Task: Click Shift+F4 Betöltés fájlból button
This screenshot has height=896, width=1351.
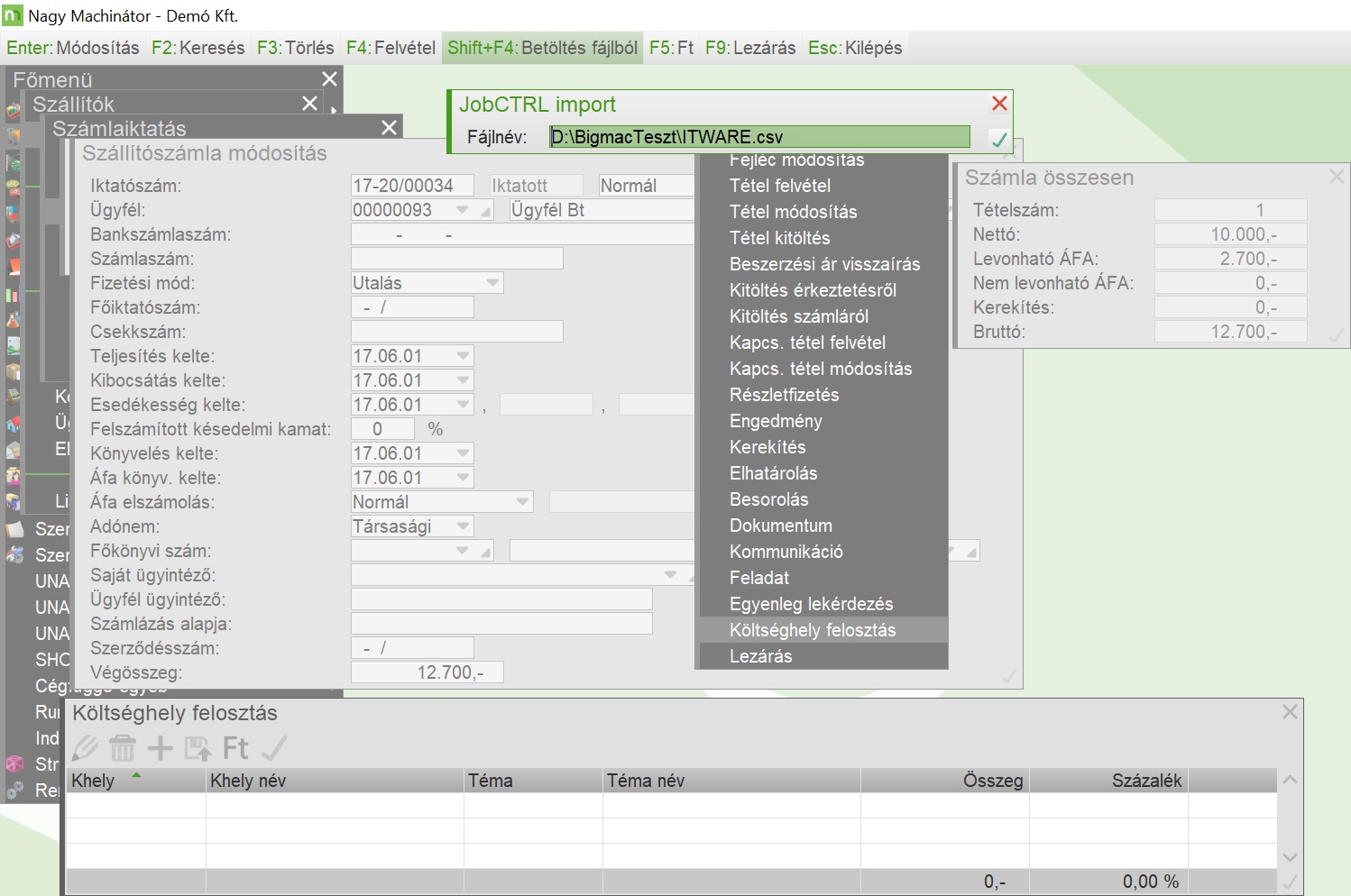Action: point(542,48)
